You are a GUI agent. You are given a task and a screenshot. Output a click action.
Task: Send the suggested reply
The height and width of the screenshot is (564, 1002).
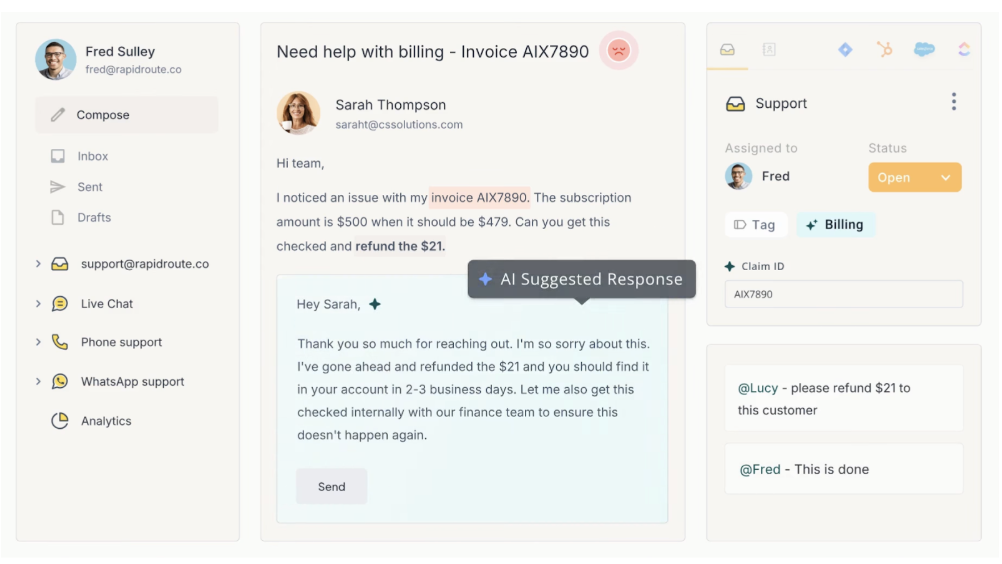pyautogui.click(x=332, y=487)
